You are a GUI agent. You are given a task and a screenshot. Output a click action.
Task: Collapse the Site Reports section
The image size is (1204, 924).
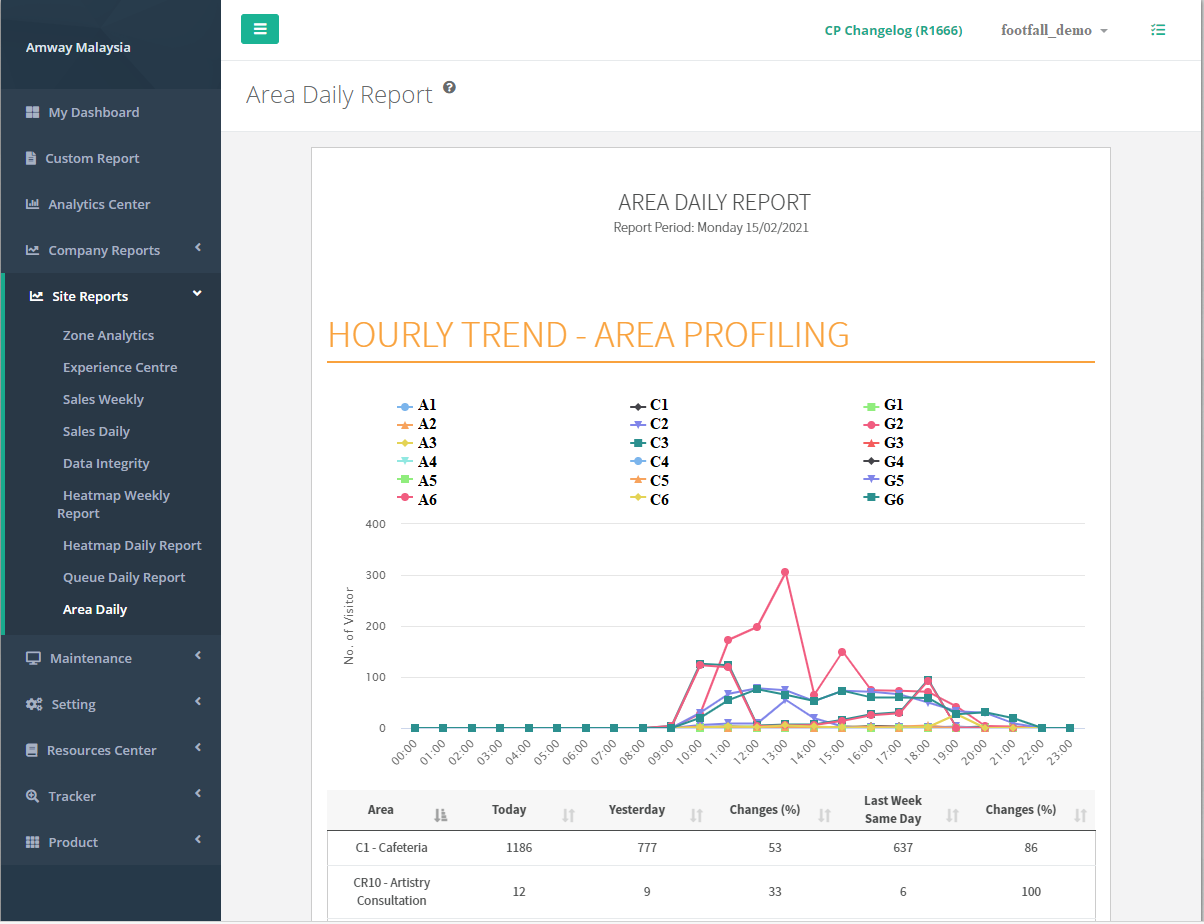(x=90, y=296)
